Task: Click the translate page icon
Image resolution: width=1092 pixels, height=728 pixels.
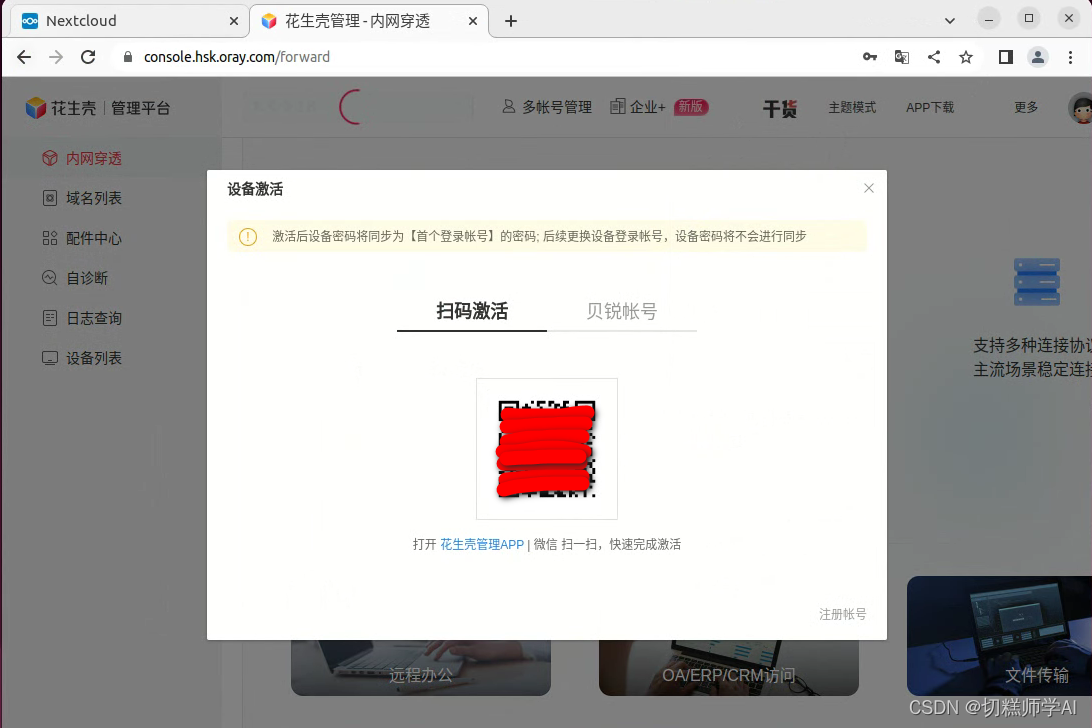Action: [x=902, y=57]
